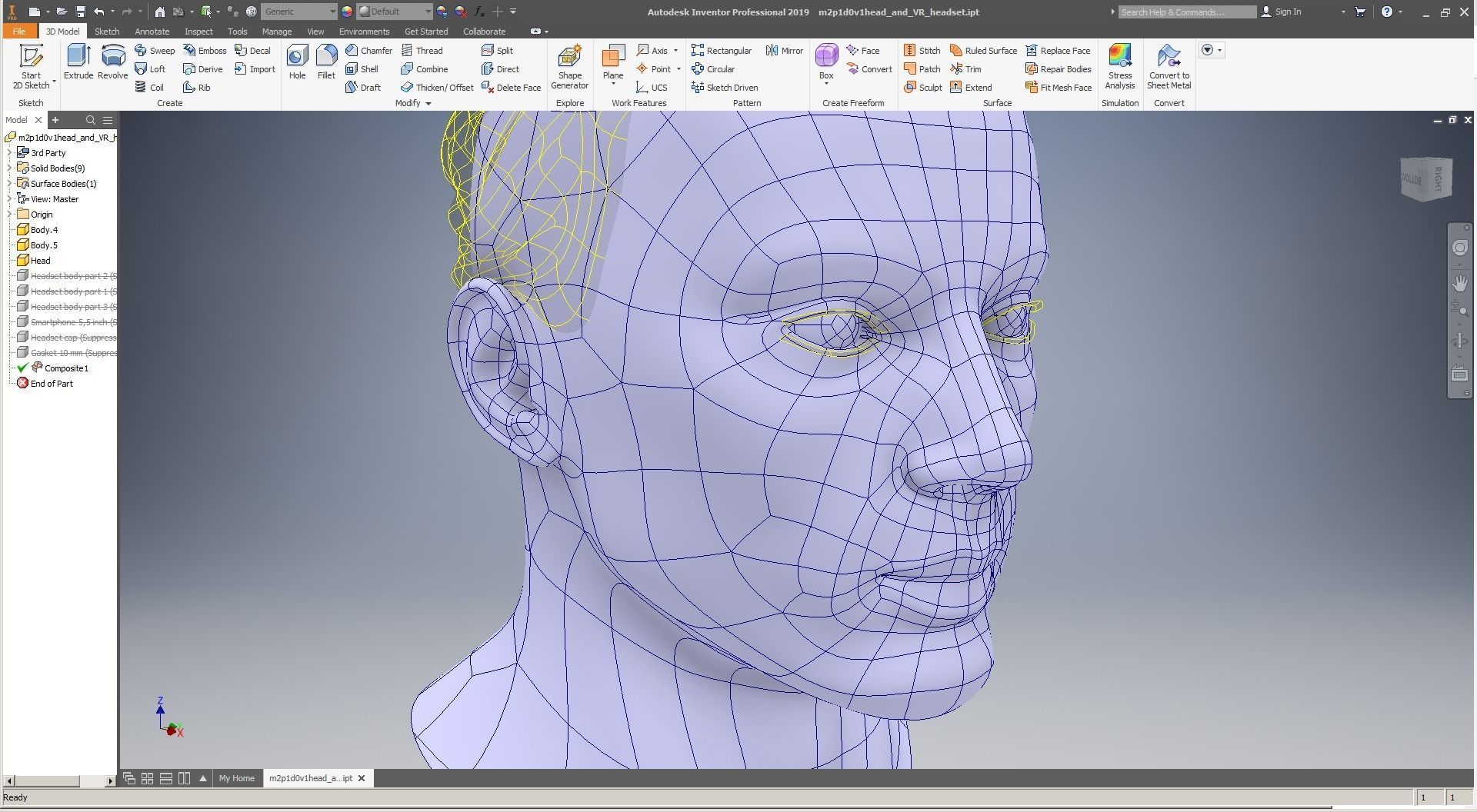Expand the Origin folder
Viewport: 1477px width, 812px height.
9,215
